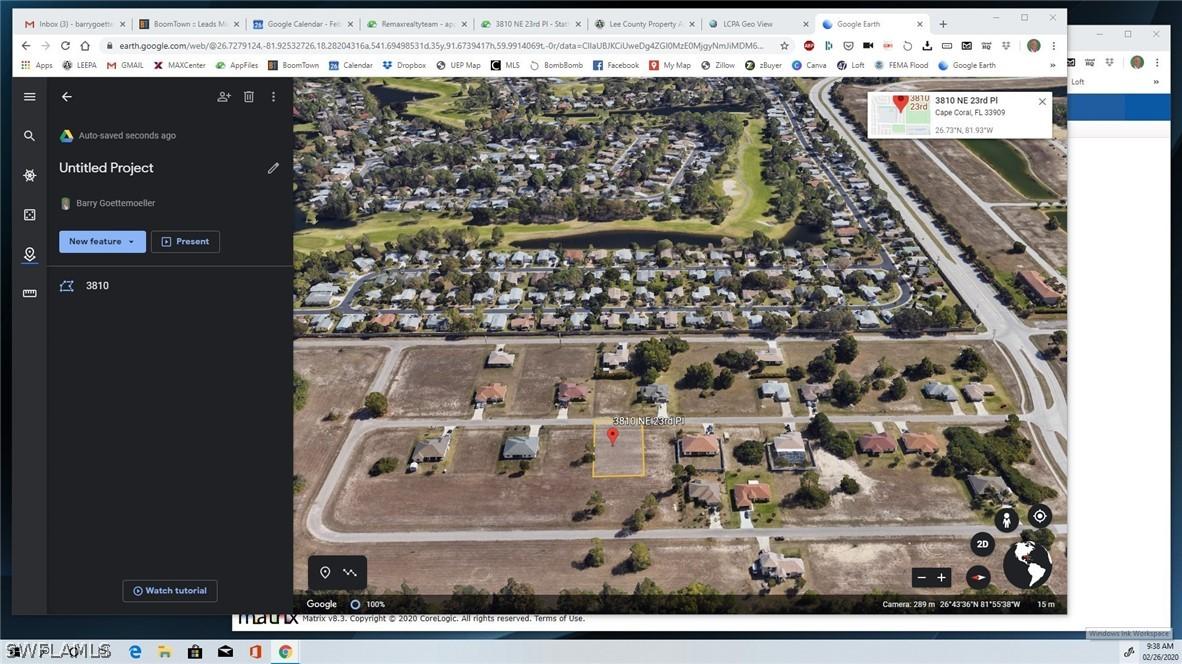The width and height of the screenshot is (1182, 664).
Task: Select the measure ruler tool
Action: point(29,292)
